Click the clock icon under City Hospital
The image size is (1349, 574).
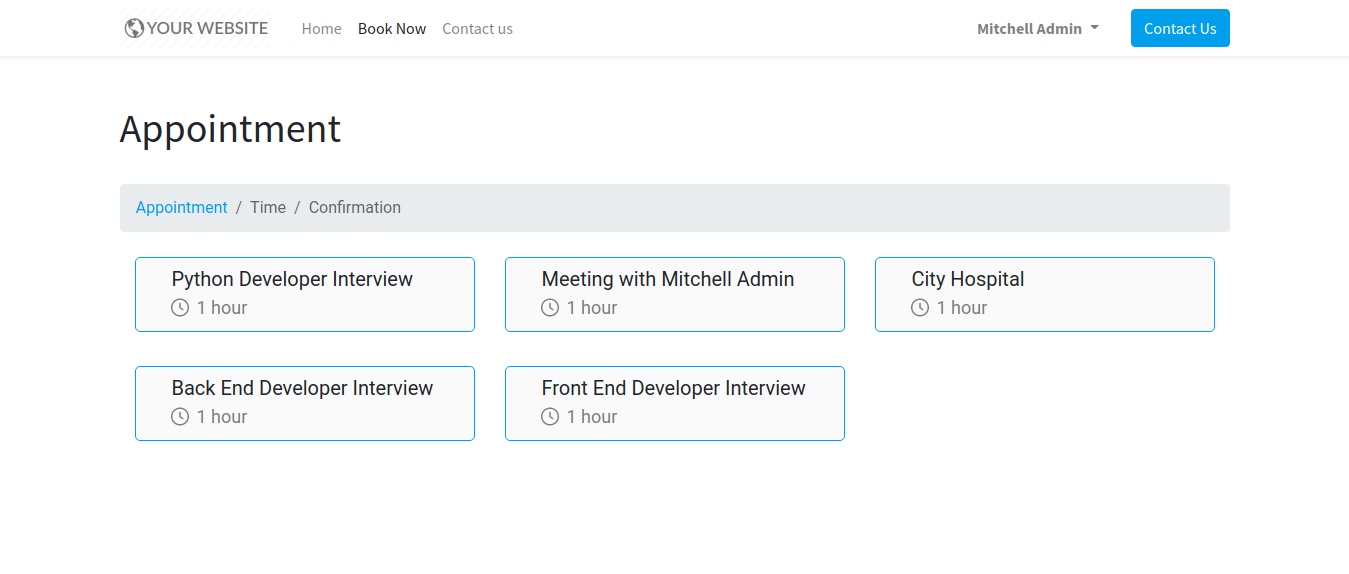click(920, 308)
